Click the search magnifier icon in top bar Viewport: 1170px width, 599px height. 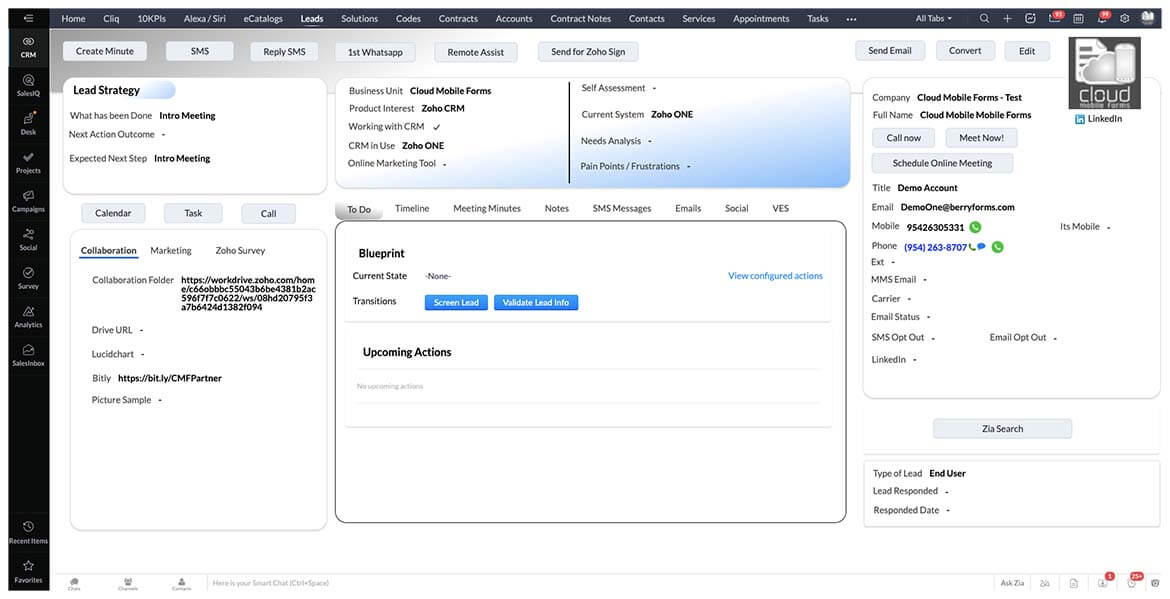(x=984, y=18)
